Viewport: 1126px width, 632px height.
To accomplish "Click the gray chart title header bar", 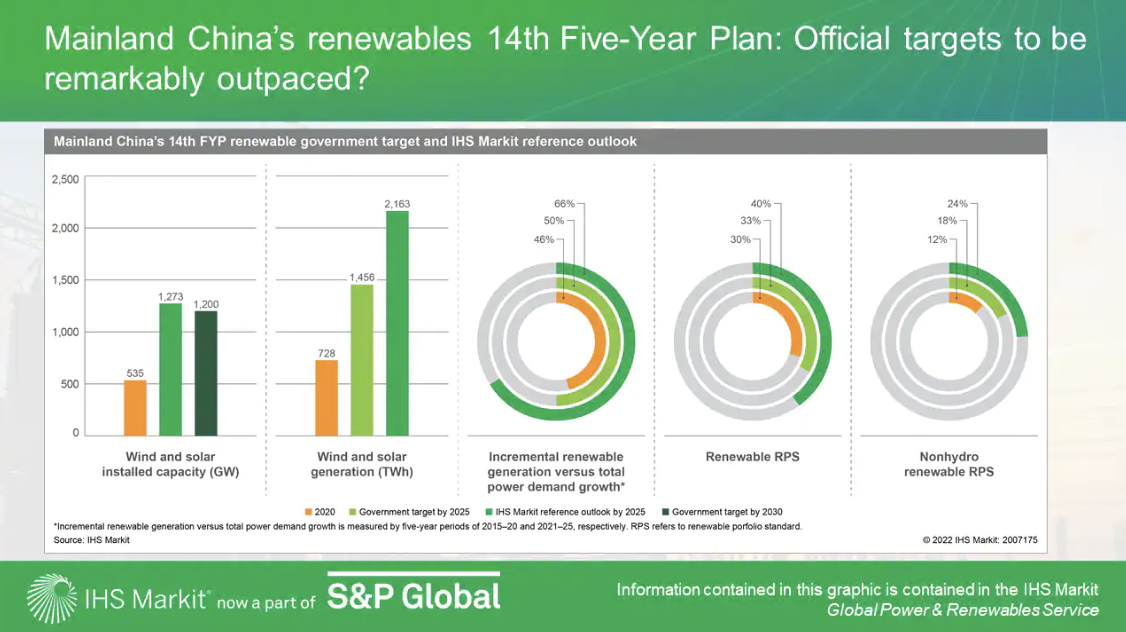I will (545, 142).
